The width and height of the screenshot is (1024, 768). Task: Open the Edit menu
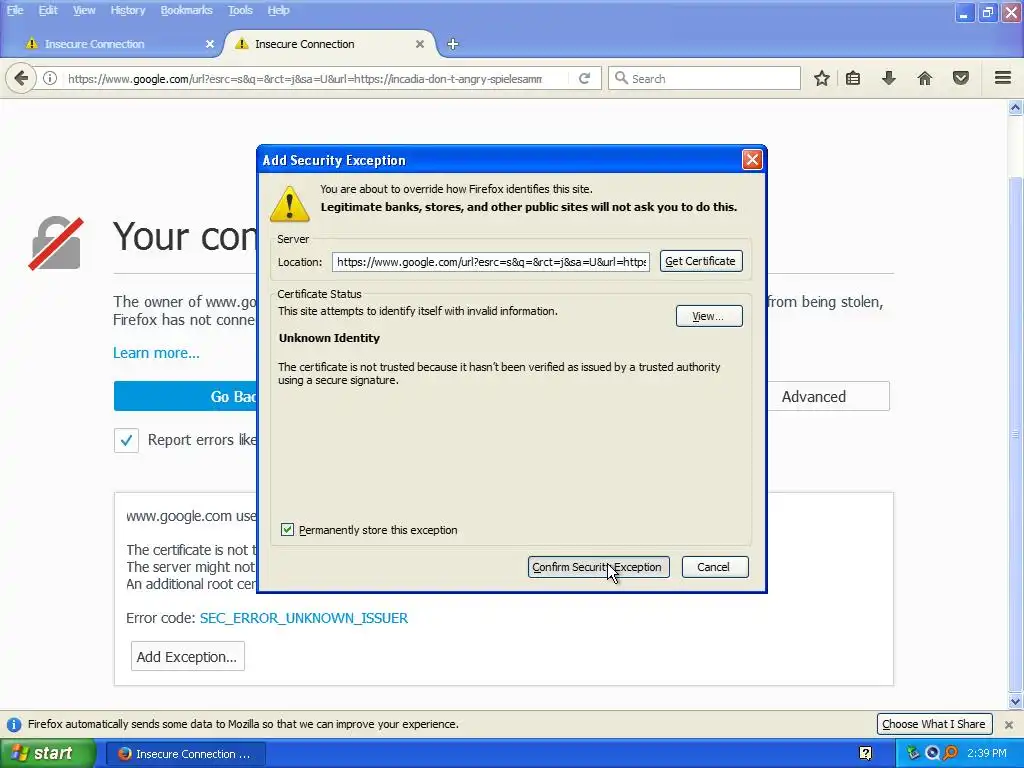(x=48, y=10)
